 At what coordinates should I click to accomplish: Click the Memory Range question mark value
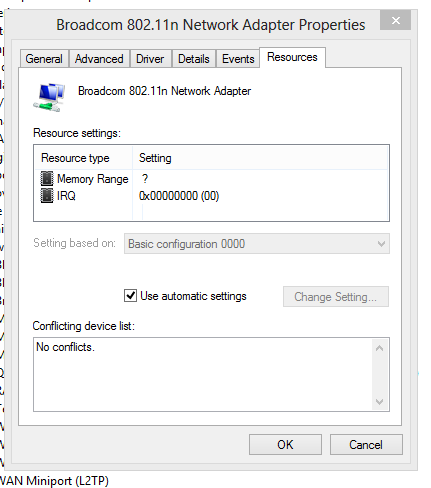[145, 179]
